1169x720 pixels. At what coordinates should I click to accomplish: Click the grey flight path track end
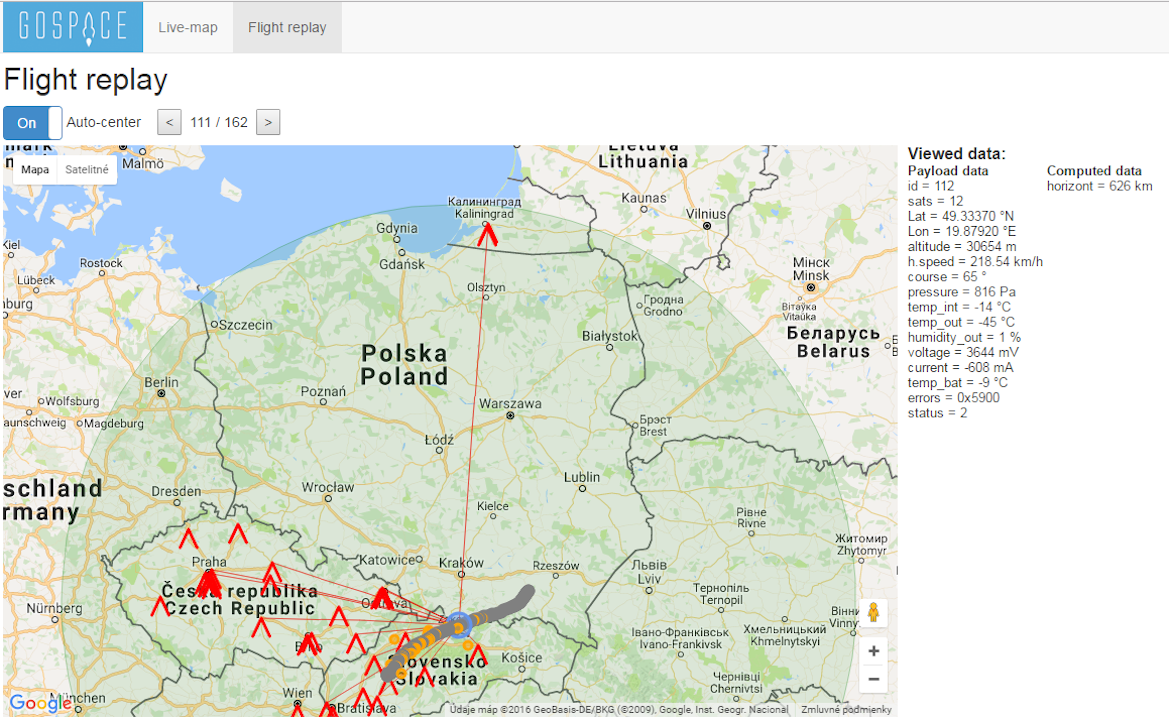(526, 592)
